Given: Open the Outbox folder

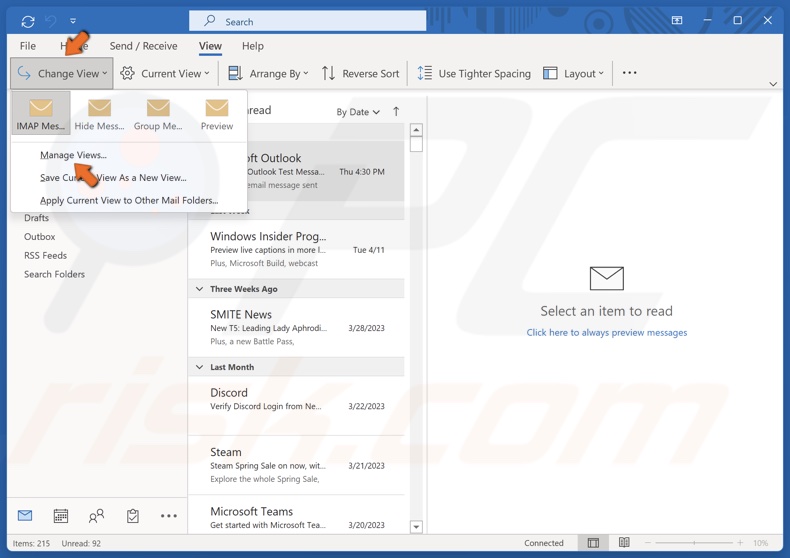Looking at the screenshot, I should click(x=40, y=237).
